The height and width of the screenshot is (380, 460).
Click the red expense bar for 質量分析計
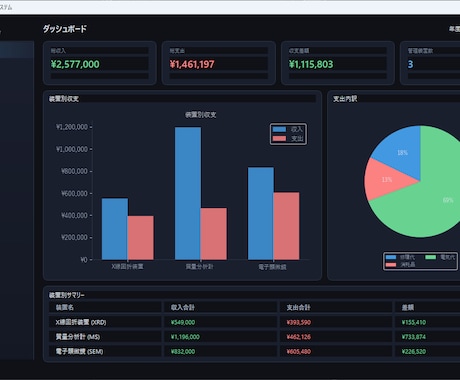[214, 234]
